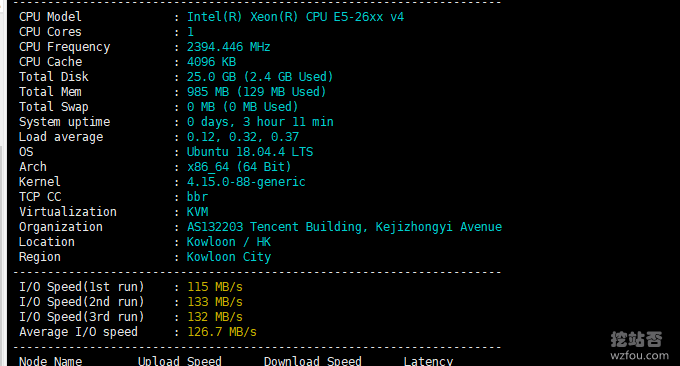This screenshot has height=366, width=680.
Task: Click the CPU Cores value 1
Action: pyautogui.click(x=190, y=32)
